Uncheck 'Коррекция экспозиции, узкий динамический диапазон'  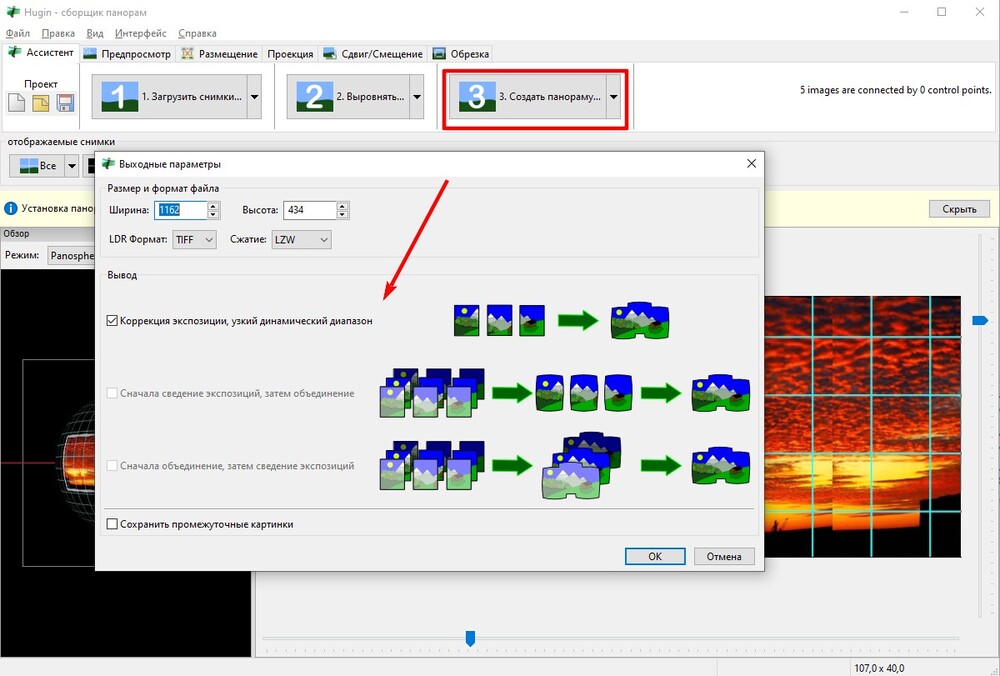coord(112,321)
